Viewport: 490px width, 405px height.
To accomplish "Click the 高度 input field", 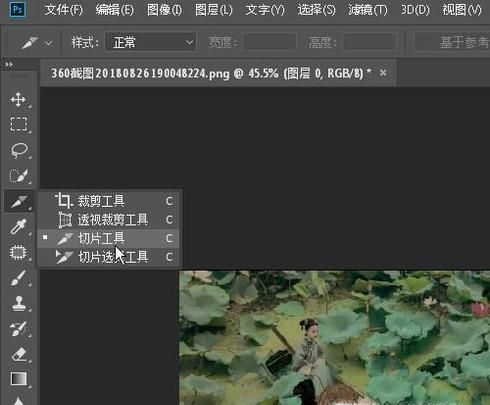I will pyautogui.click(x=370, y=42).
